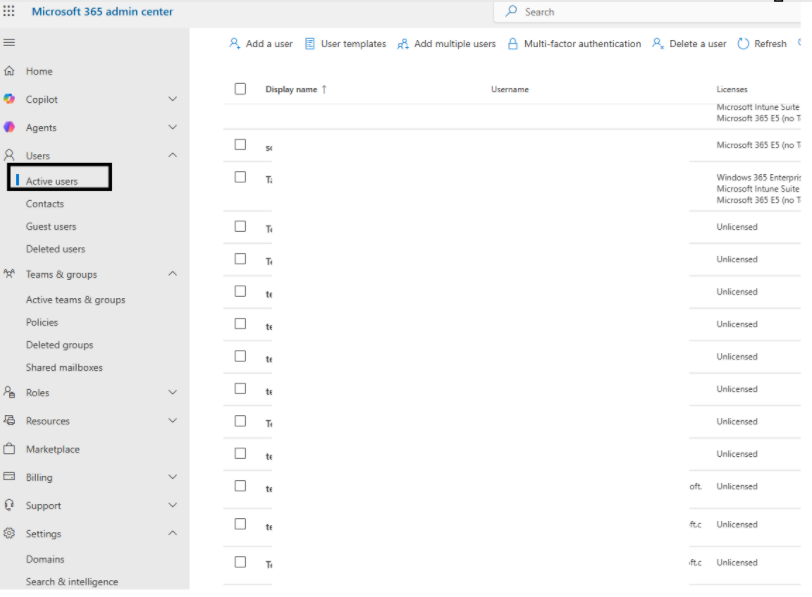The image size is (812, 597).
Task: Expand the Resources section chevron
Action: pyautogui.click(x=173, y=420)
